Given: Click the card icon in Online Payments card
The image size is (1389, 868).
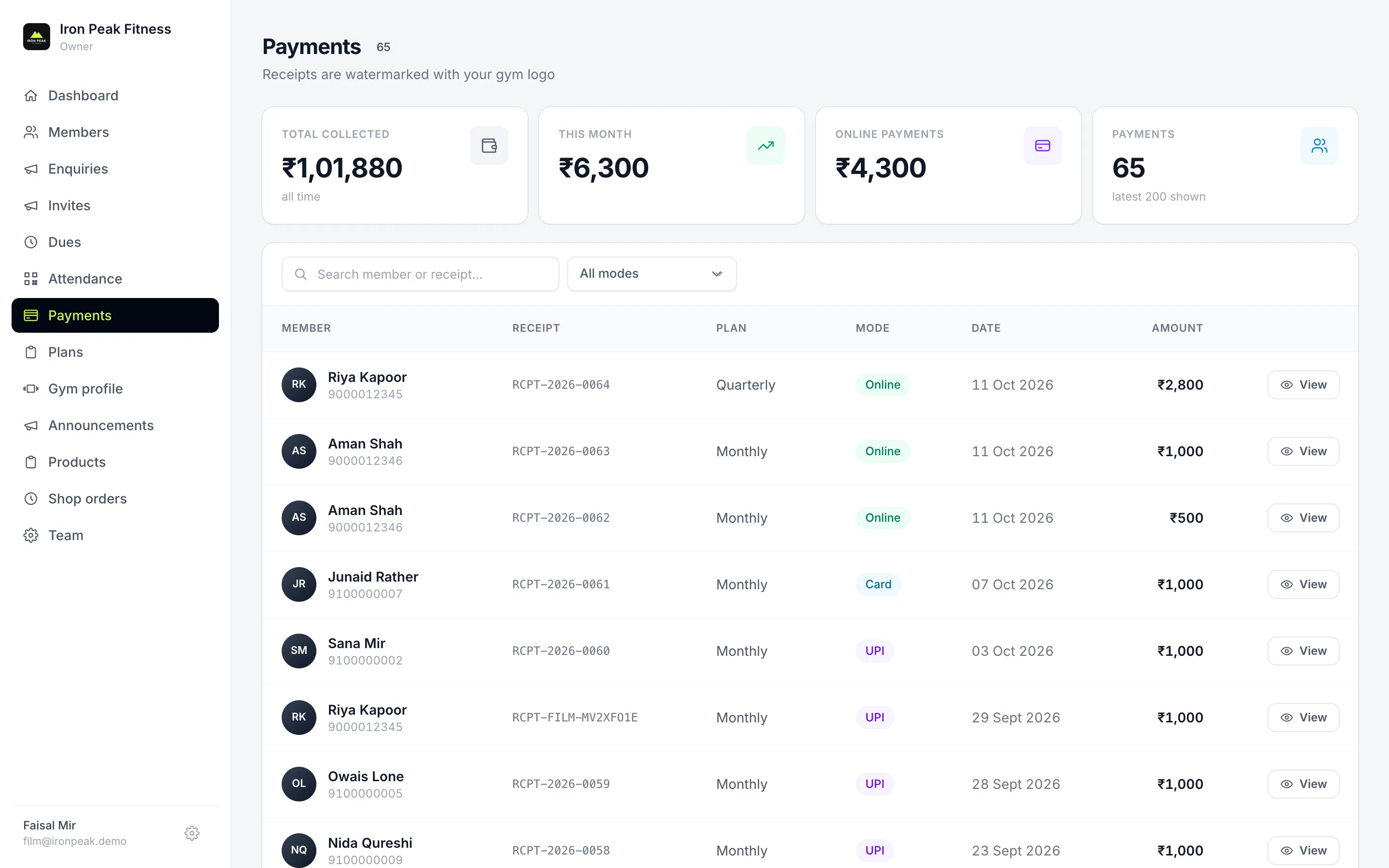Looking at the screenshot, I should (1042, 146).
